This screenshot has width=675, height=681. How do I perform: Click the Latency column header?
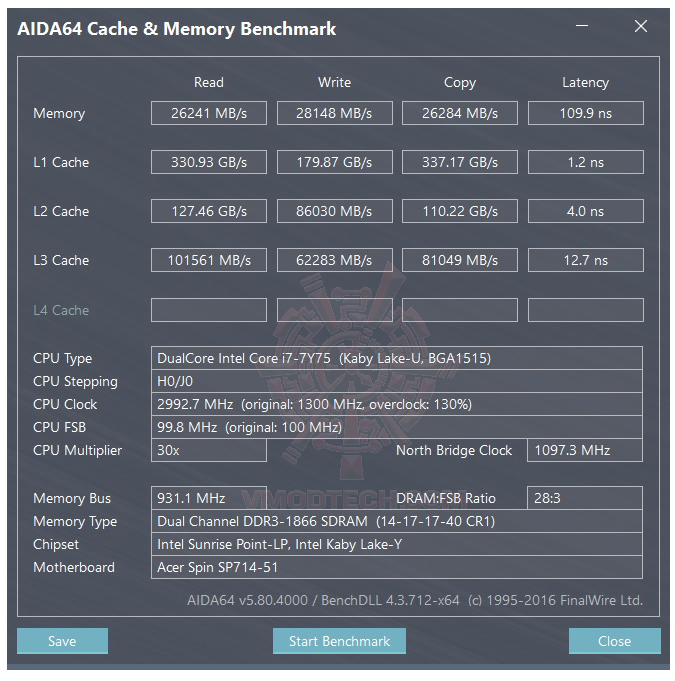[x=586, y=83]
